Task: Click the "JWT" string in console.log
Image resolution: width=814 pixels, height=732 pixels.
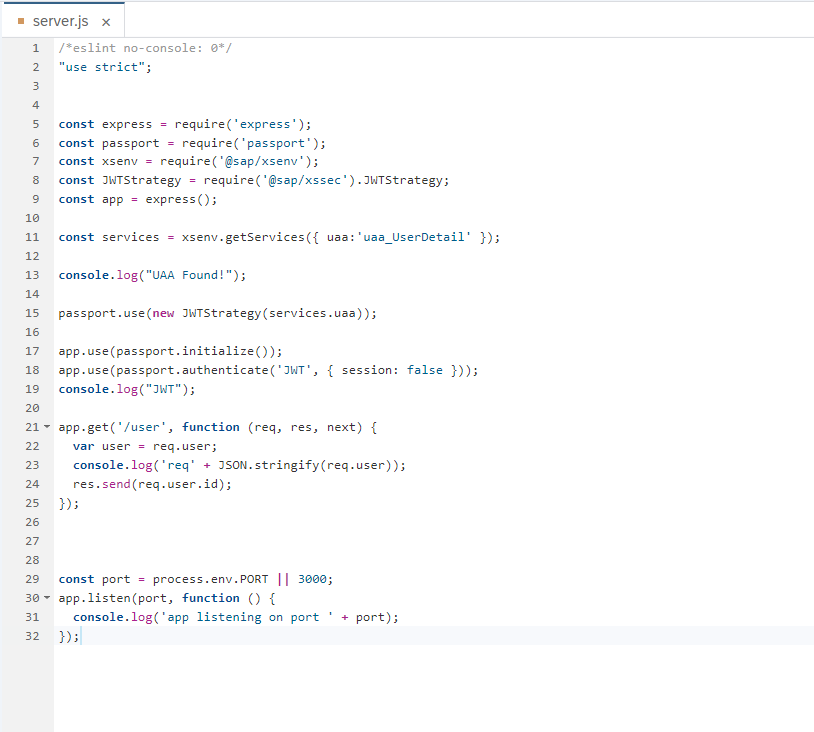Action: point(163,389)
